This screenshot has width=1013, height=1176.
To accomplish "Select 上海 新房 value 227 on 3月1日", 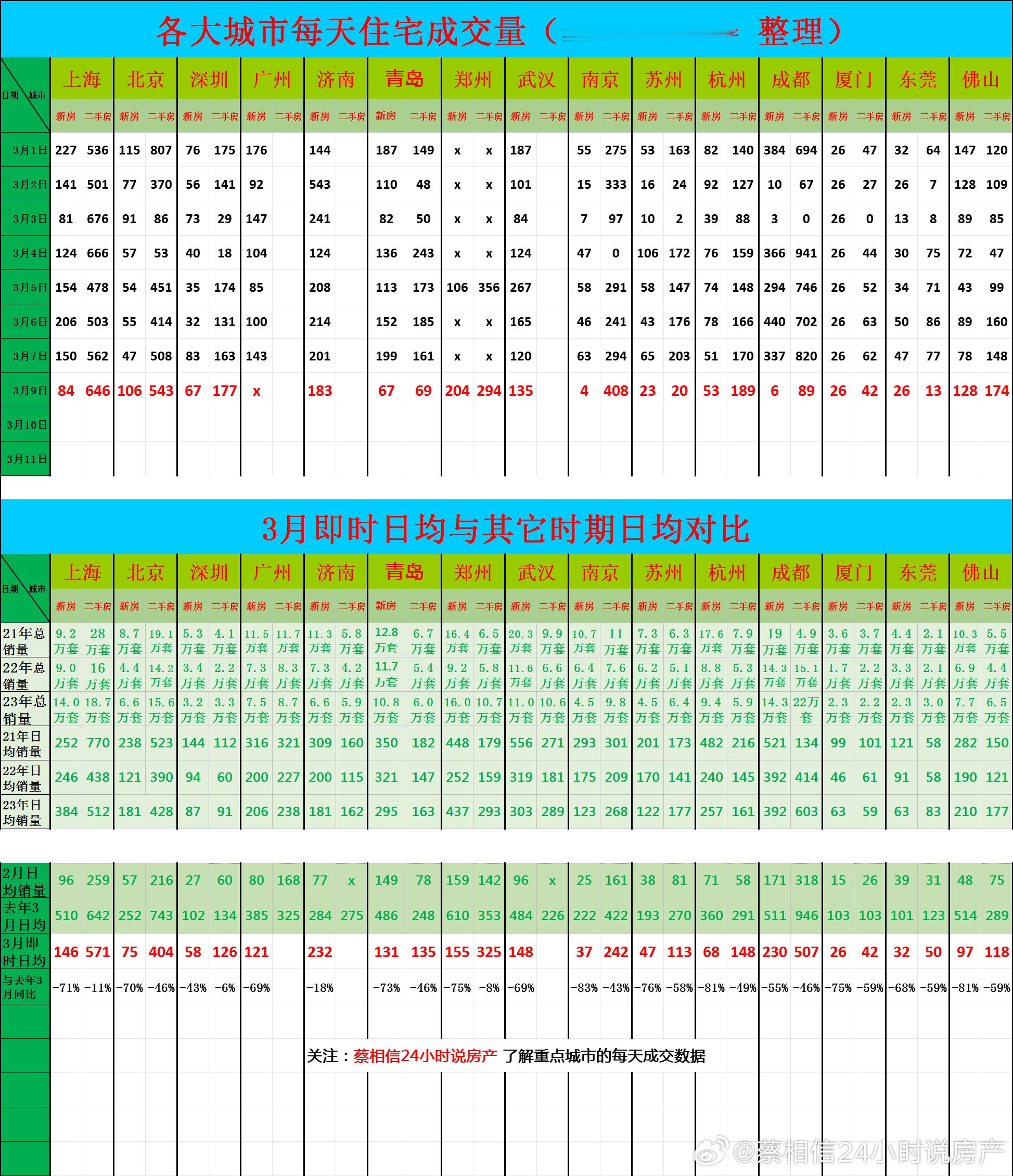I will 66,150.
